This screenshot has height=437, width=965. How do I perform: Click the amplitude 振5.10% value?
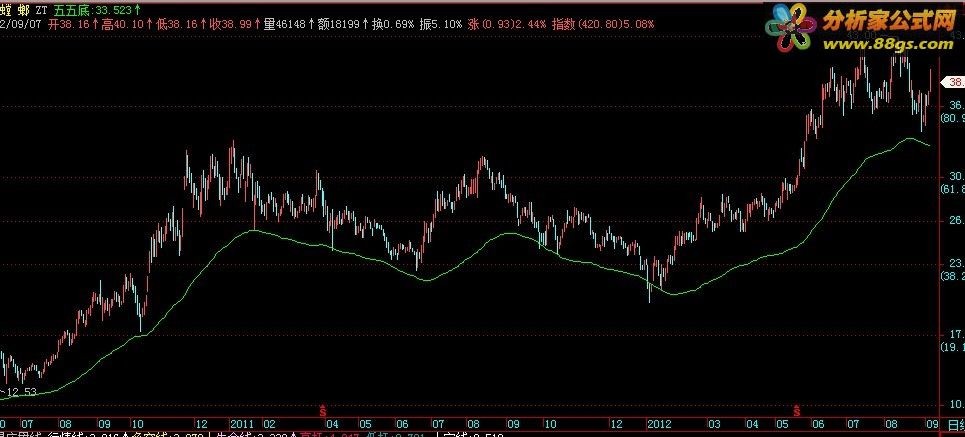tap(441, 25)
